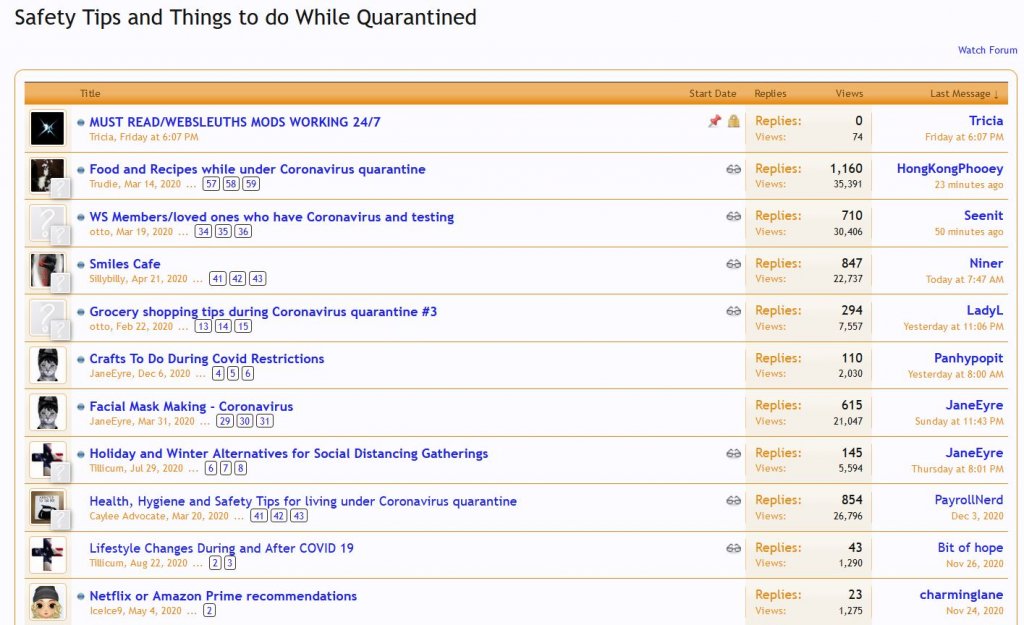The height and width of the screenshot is (625, 1024).
Task: Click glasses icon on Smiles Cafe row
Action: (x=734, y=264)
